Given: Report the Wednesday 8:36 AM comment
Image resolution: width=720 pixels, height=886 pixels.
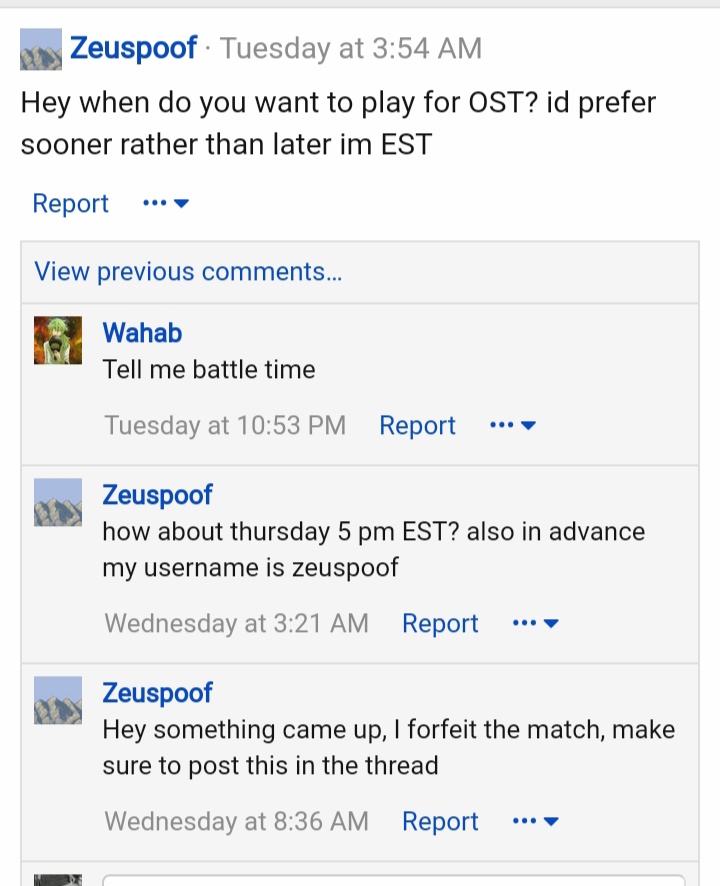Looking at the screenshot, I should pos(440,821).
